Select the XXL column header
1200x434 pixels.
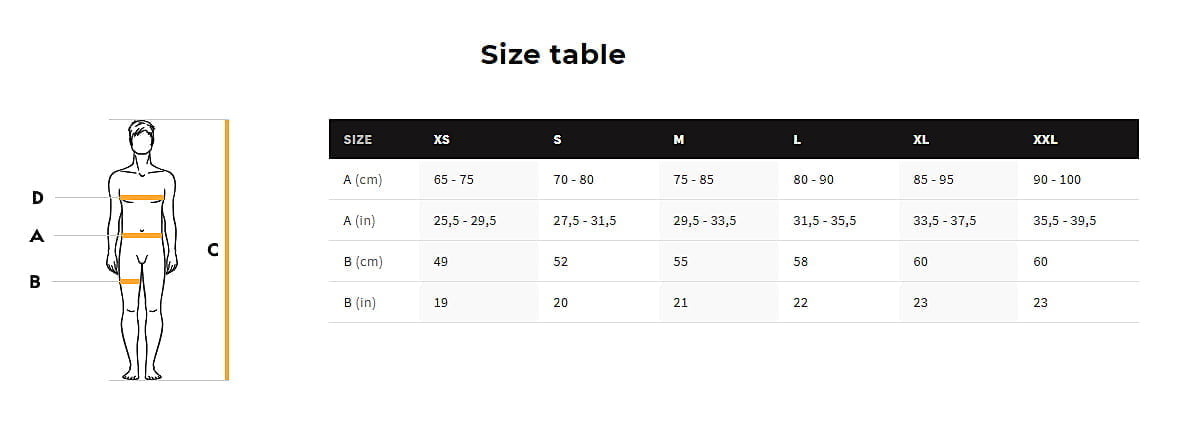[1045, 140]
